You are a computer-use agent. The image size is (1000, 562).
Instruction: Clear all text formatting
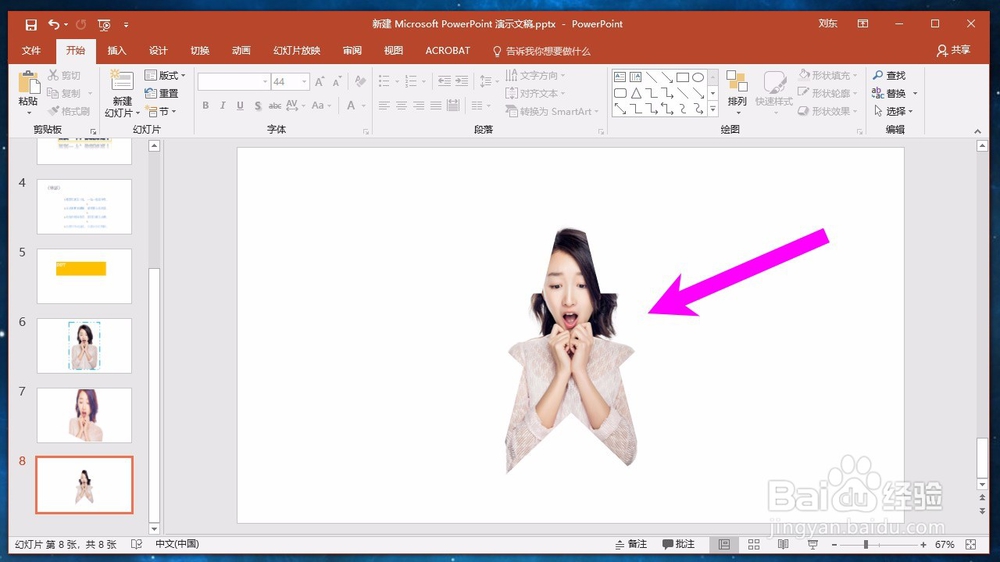[360, 82]
